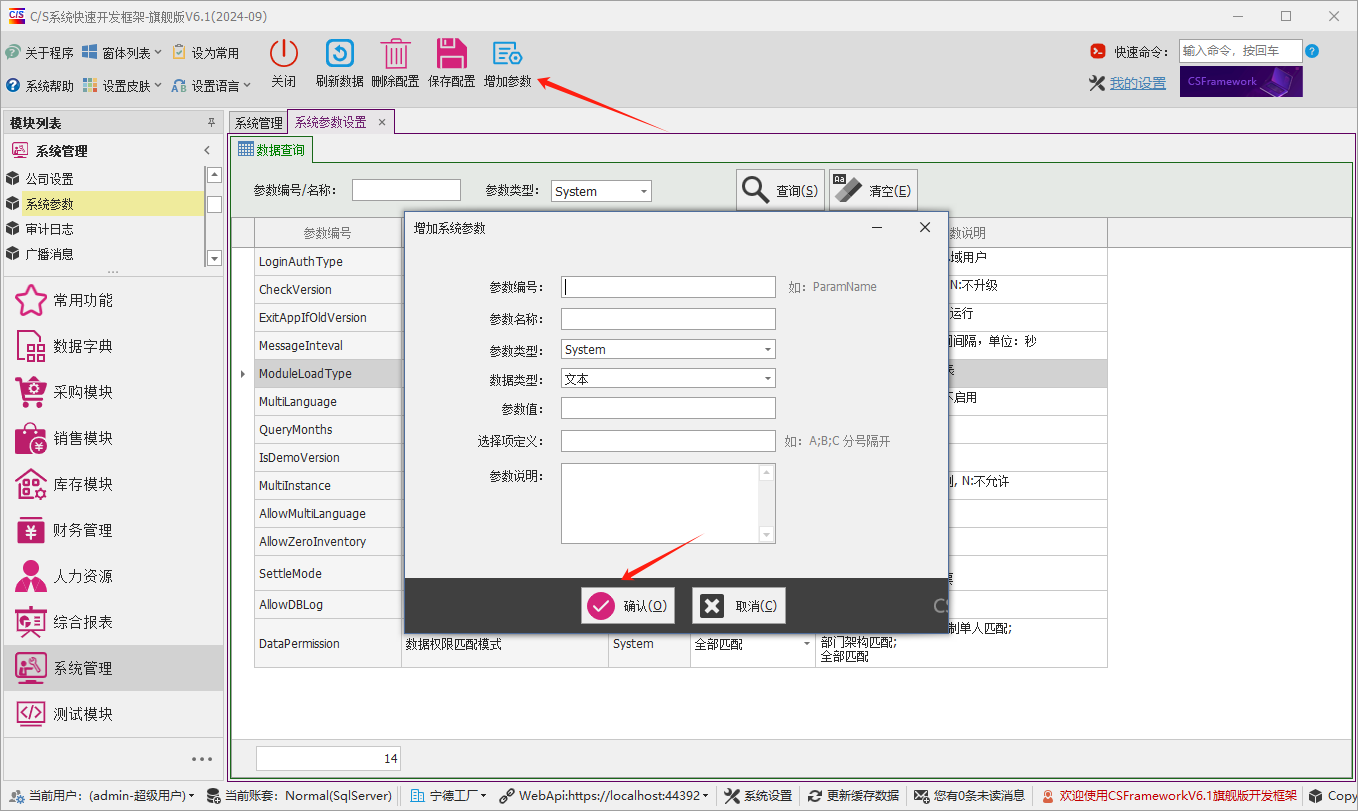Click the 保存配置 floppy disk icon
The image size is (1358, 811).
(x=452, y=53)
